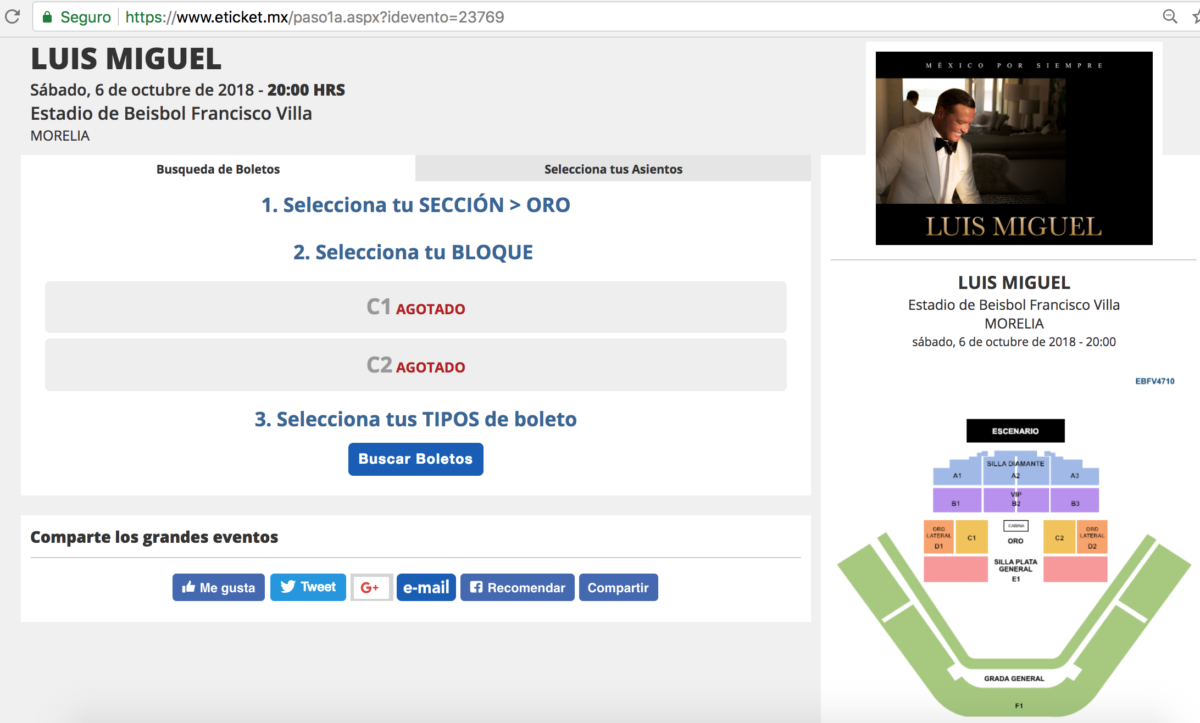Open the Selecciona tus Asientos tab
The width and height of the screenshot is (1200, 723).
tap(613, 169)
